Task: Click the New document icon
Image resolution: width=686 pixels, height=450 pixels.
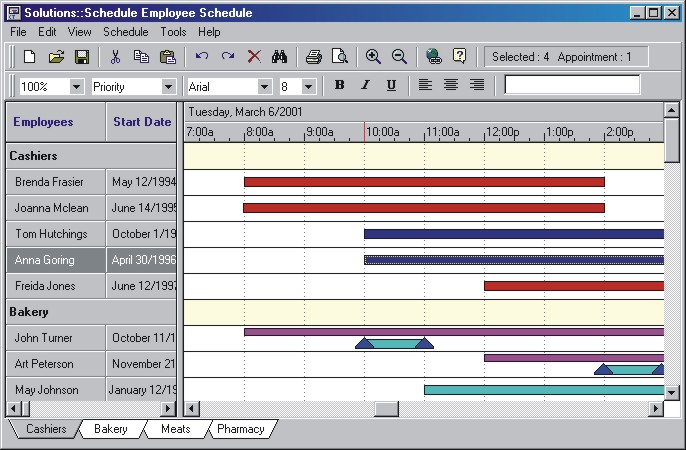Action: (29, 57)
